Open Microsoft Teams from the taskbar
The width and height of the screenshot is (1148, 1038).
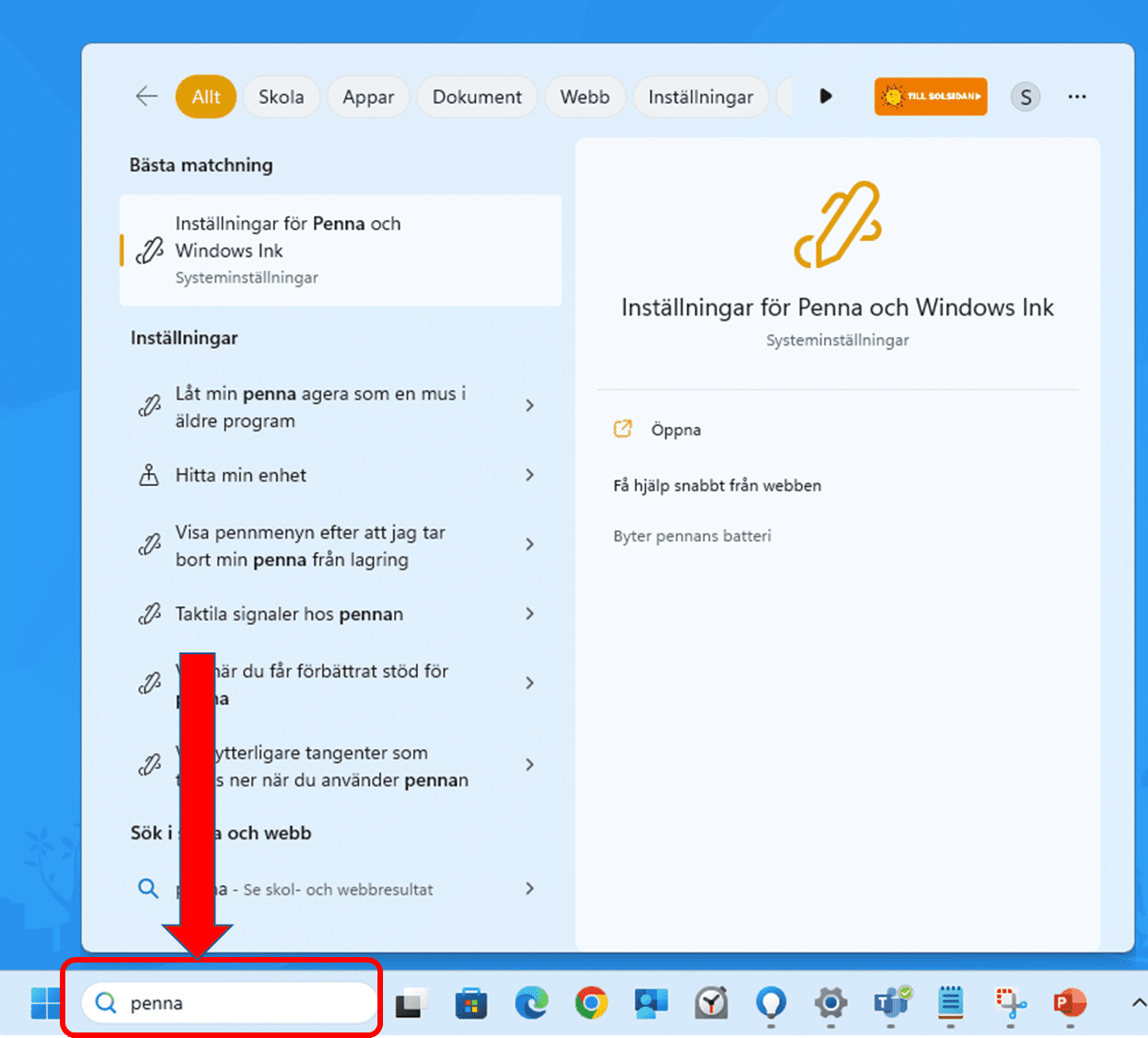pos(891,1002)
